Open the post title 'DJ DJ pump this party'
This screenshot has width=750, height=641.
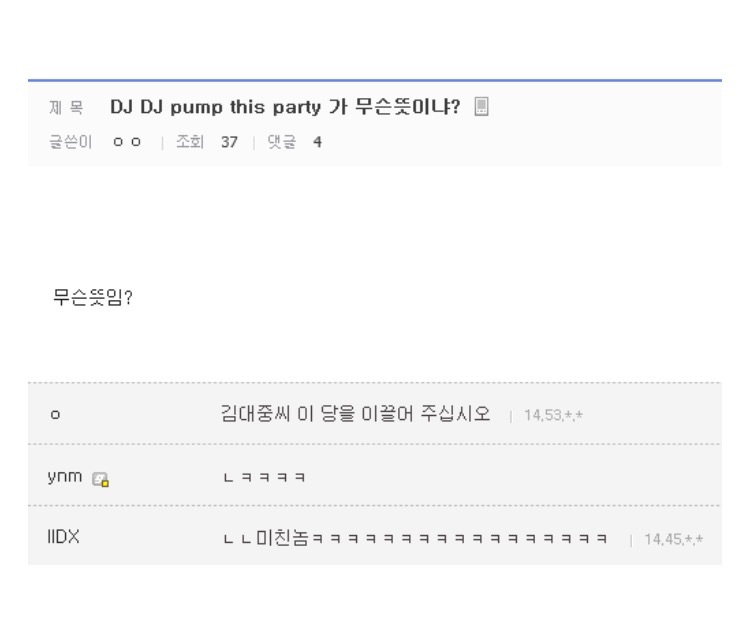click(x=285, y=107)
